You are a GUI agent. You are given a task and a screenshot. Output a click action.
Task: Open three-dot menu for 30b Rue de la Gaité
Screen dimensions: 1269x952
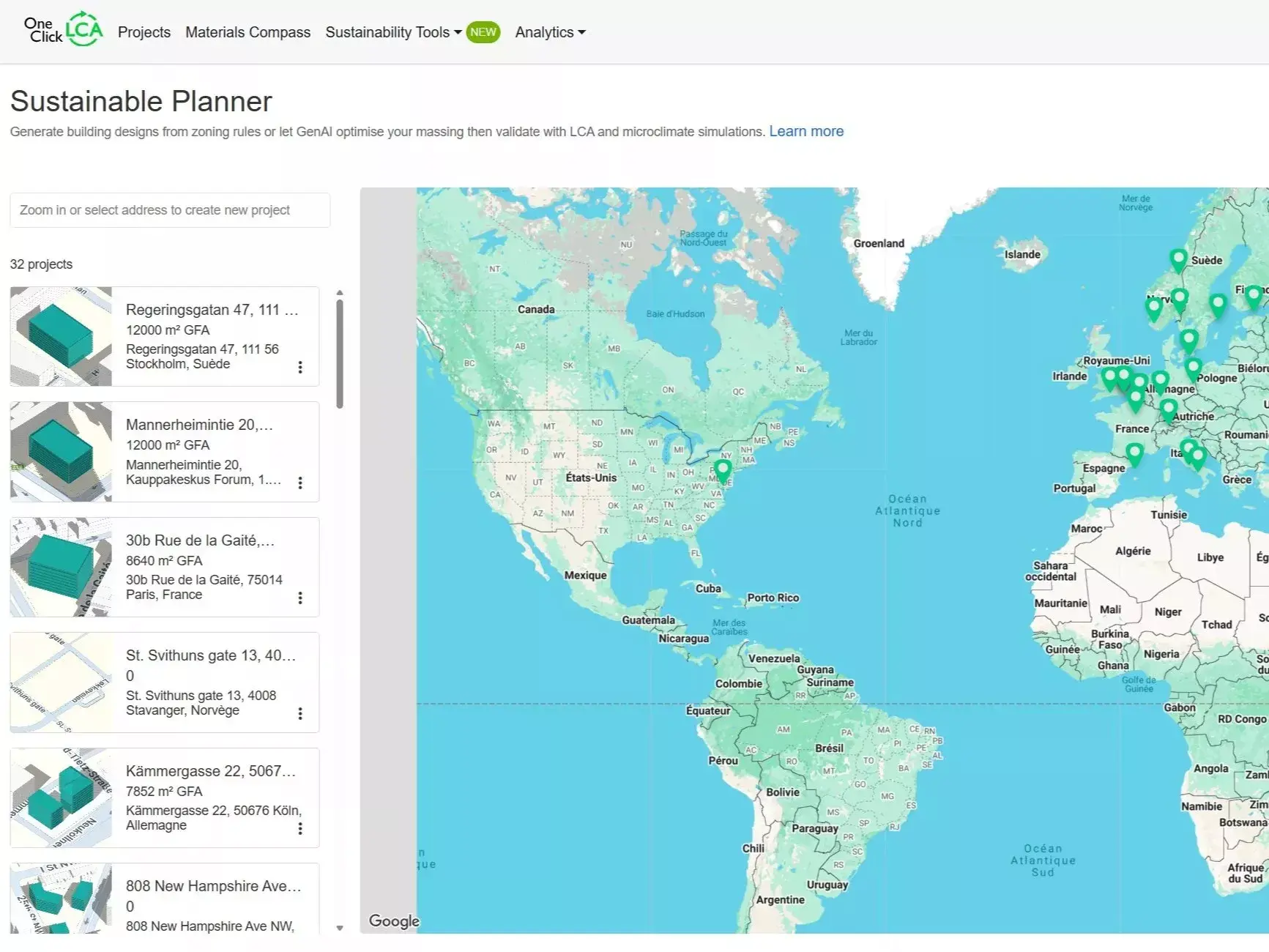(300, 598)
